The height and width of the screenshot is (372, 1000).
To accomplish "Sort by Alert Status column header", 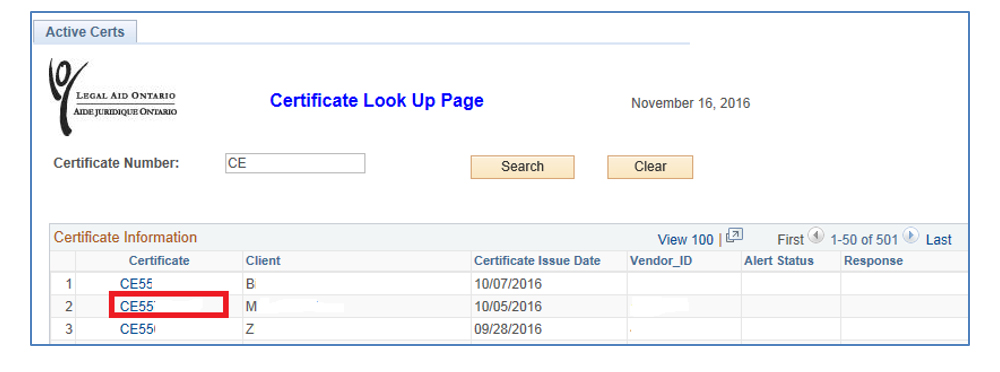I will 779,260.
